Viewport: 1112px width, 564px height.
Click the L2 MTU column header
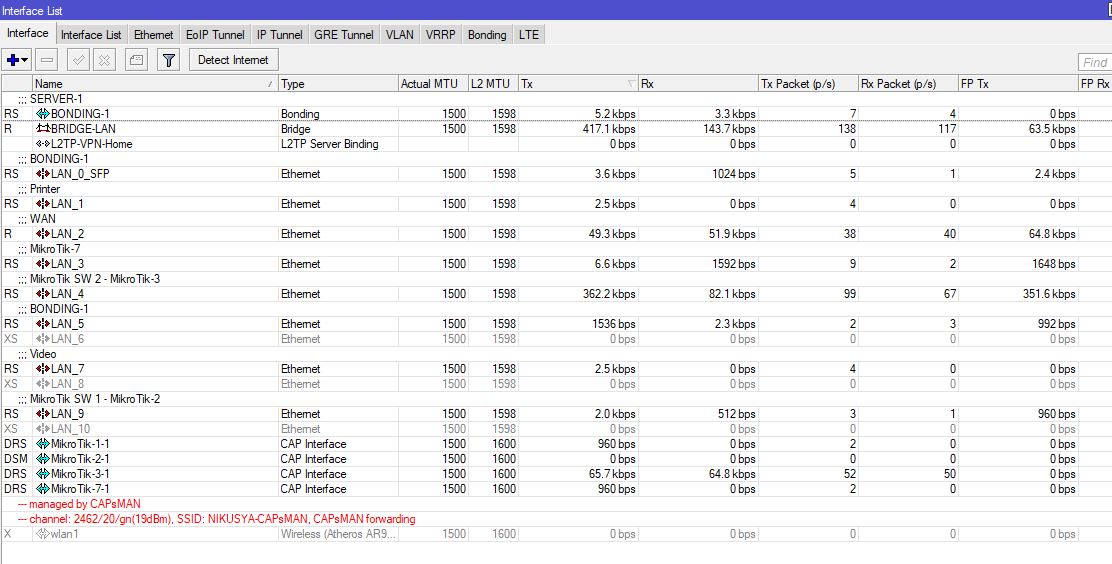click(x=493, y=84)
